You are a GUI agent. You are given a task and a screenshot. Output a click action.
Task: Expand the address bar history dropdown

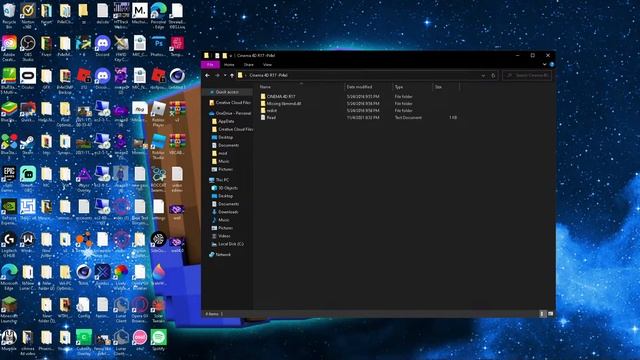[483, 76]
